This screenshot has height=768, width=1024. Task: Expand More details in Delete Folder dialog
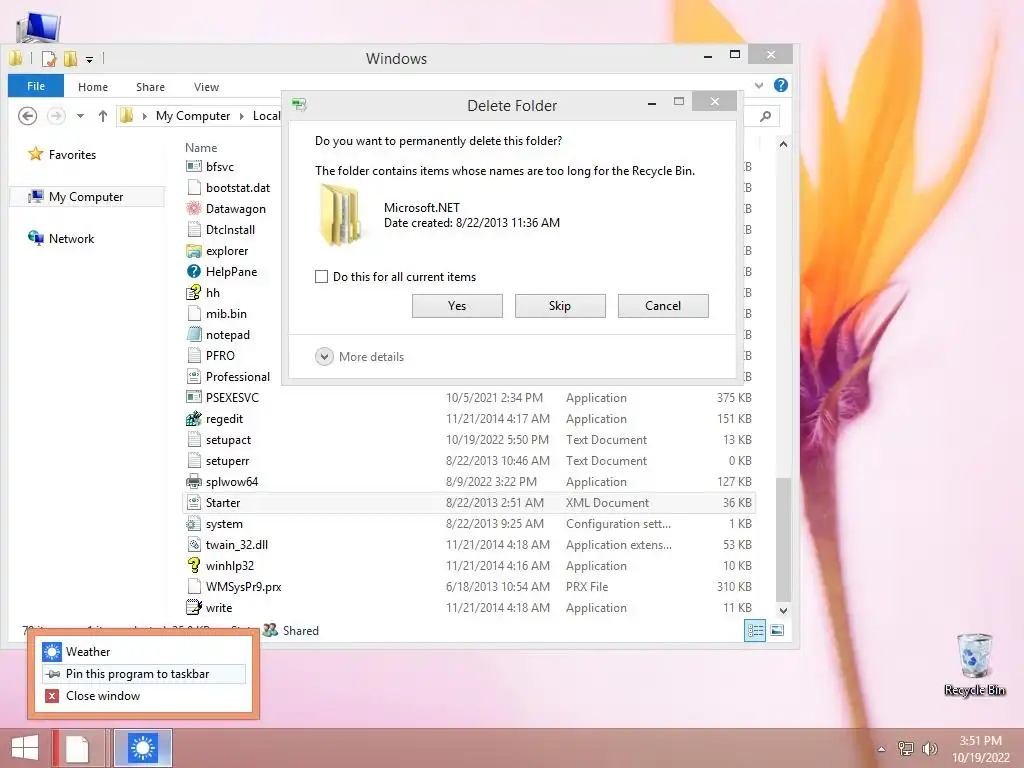[x=360, y=357]
